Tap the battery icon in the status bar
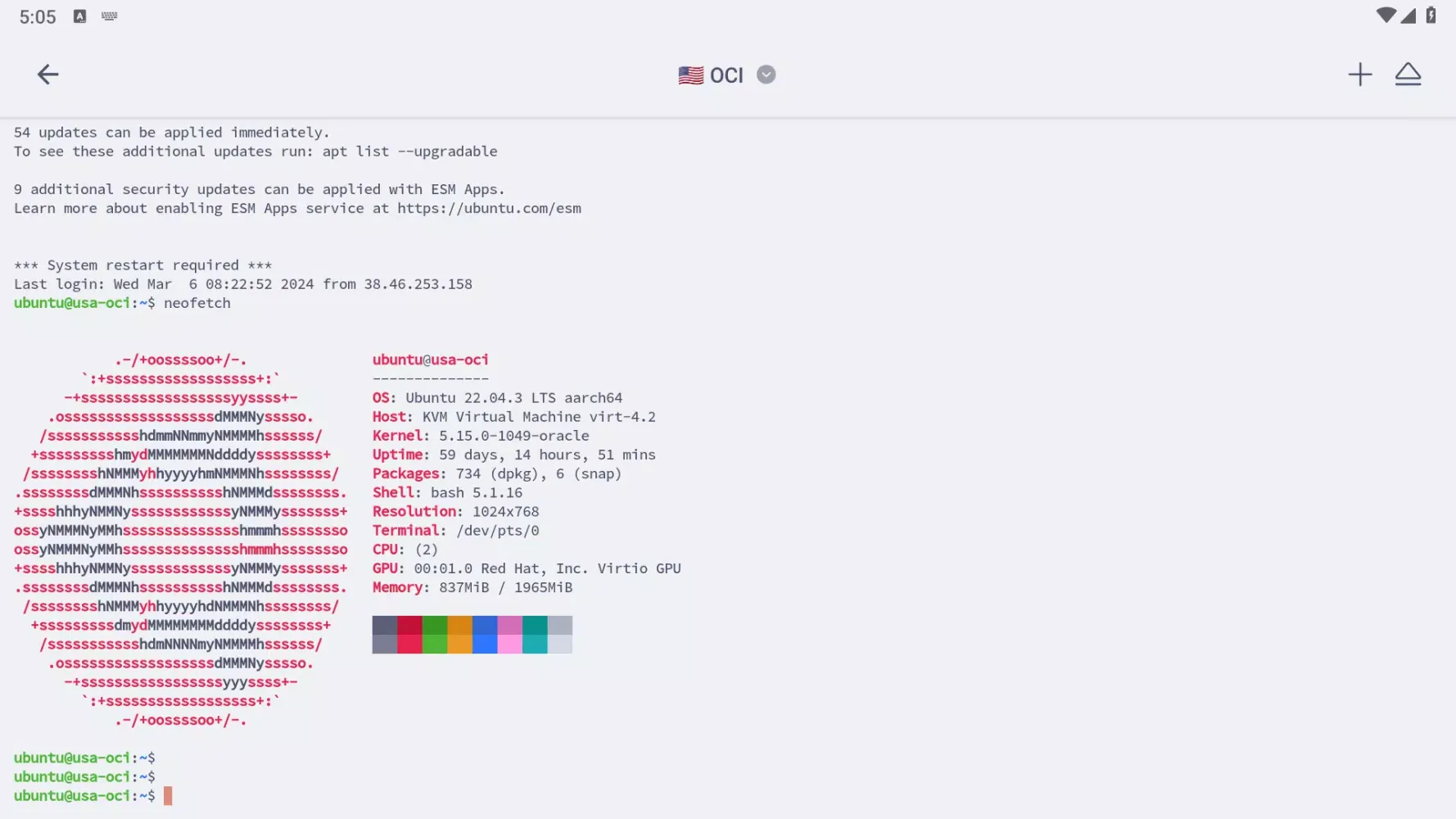 point(1431,16)
